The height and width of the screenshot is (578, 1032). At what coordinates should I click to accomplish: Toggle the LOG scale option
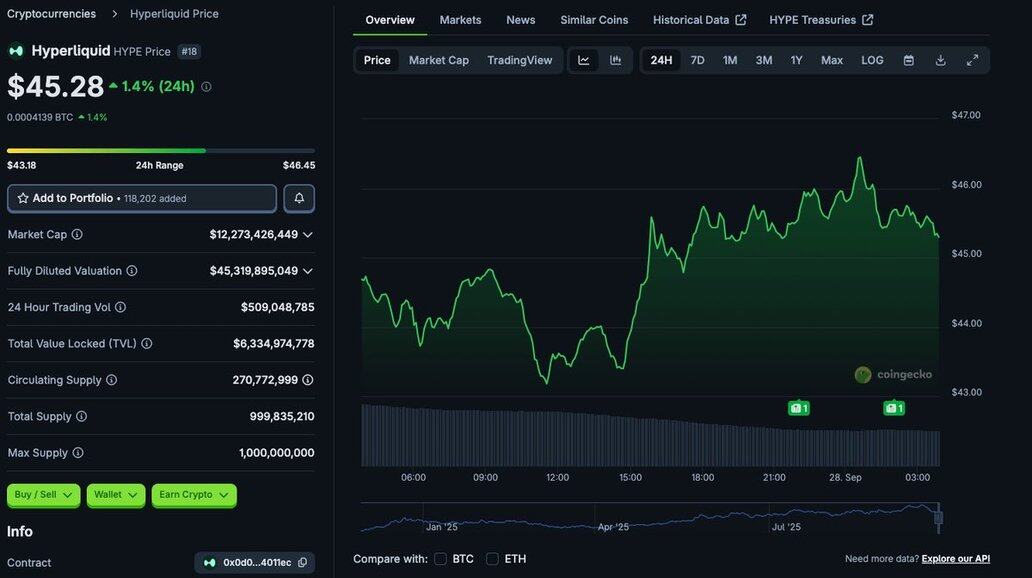[872, 60]
